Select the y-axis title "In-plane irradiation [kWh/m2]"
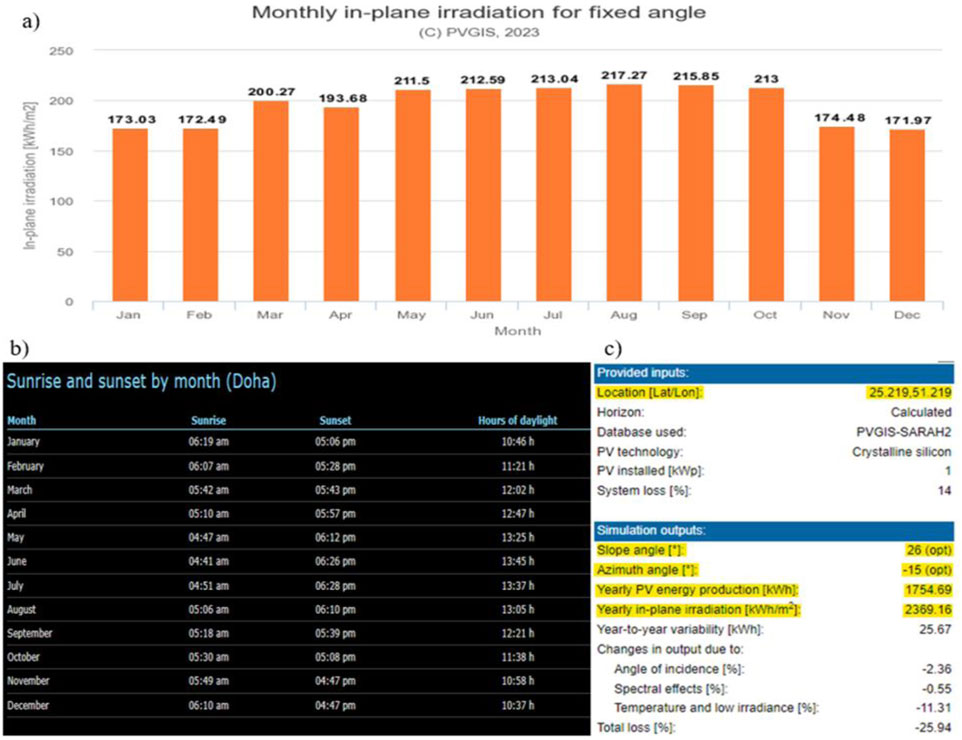 [x=30, y=175]
